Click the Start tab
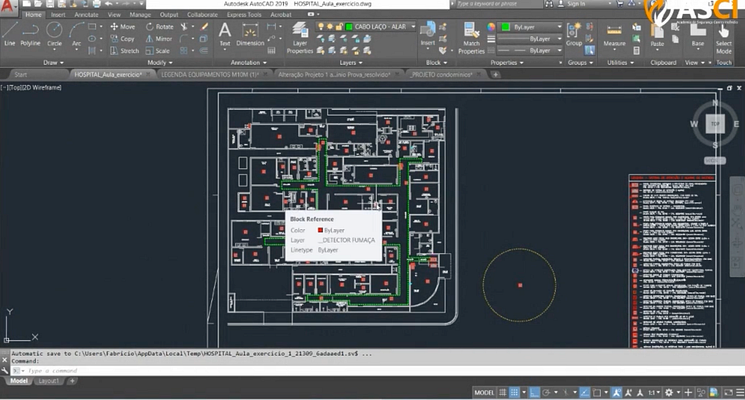Screen dimensions: 745x400 click(x=20, y=75)
